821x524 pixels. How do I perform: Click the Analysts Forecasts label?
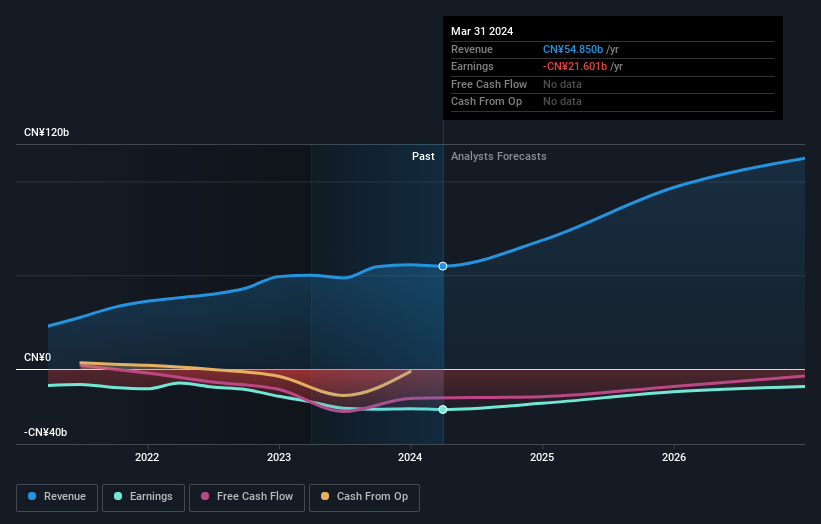pos(498,157)
